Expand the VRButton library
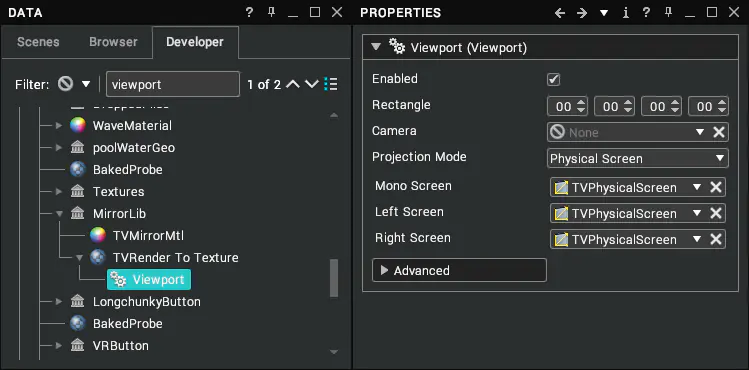 coord(59,346)
